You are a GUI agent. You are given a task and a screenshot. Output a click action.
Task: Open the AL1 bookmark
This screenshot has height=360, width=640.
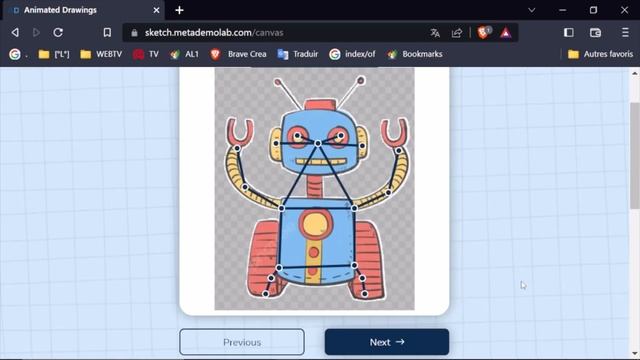184,54
